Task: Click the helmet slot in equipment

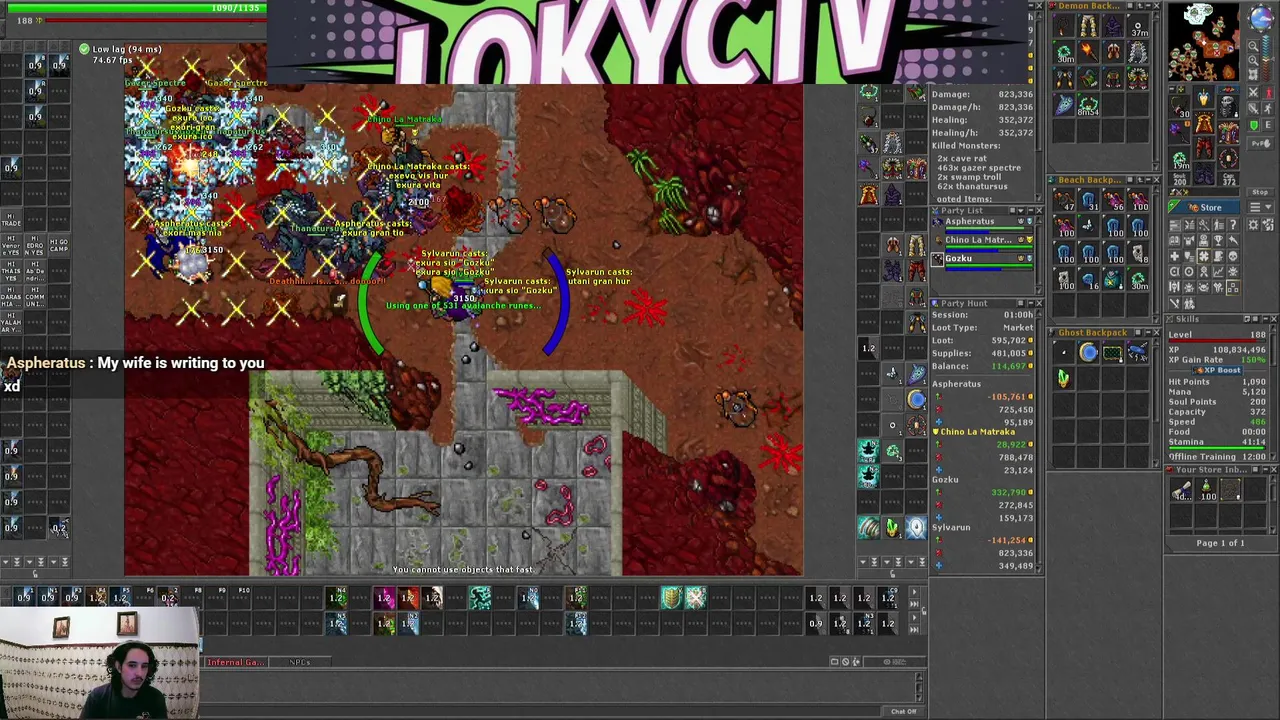Action: point(1203,99)
